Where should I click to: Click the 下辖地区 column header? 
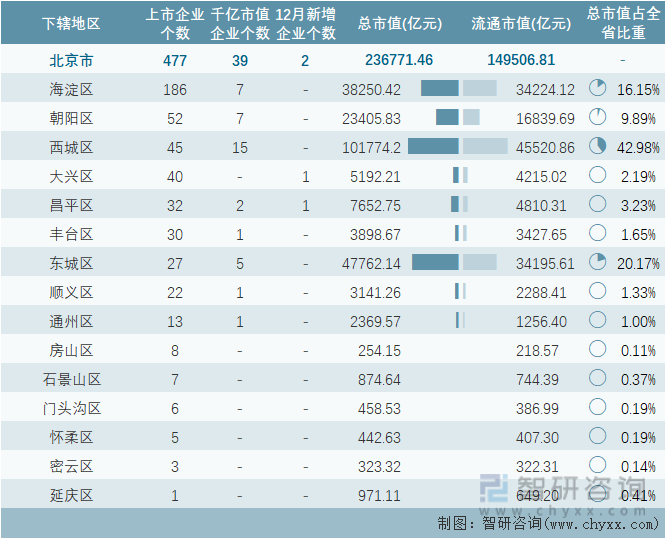pos(71,23)
